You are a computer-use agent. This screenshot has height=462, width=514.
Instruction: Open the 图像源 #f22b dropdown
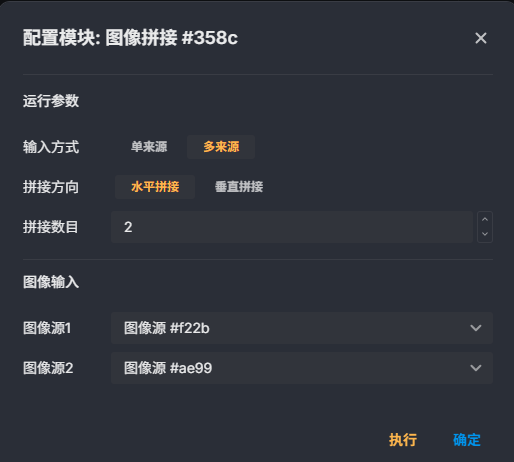302,328
